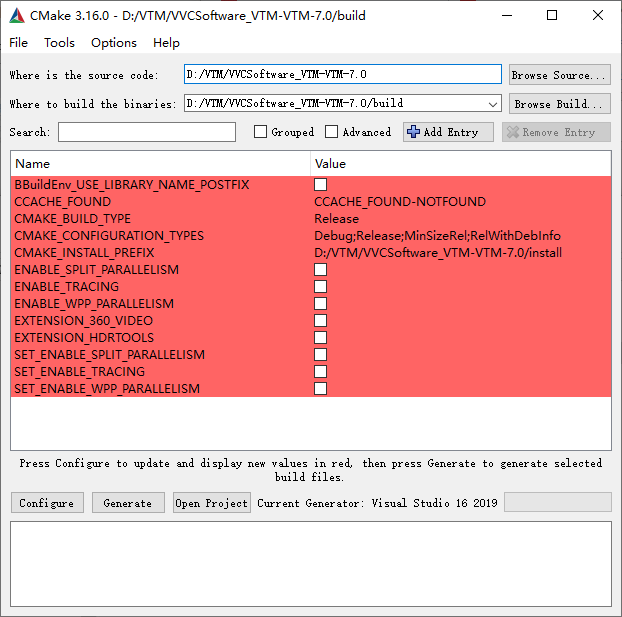The image size is (622, 617).
Task: Click the CMake logo icon in title bar
Action: coord(17,15)
